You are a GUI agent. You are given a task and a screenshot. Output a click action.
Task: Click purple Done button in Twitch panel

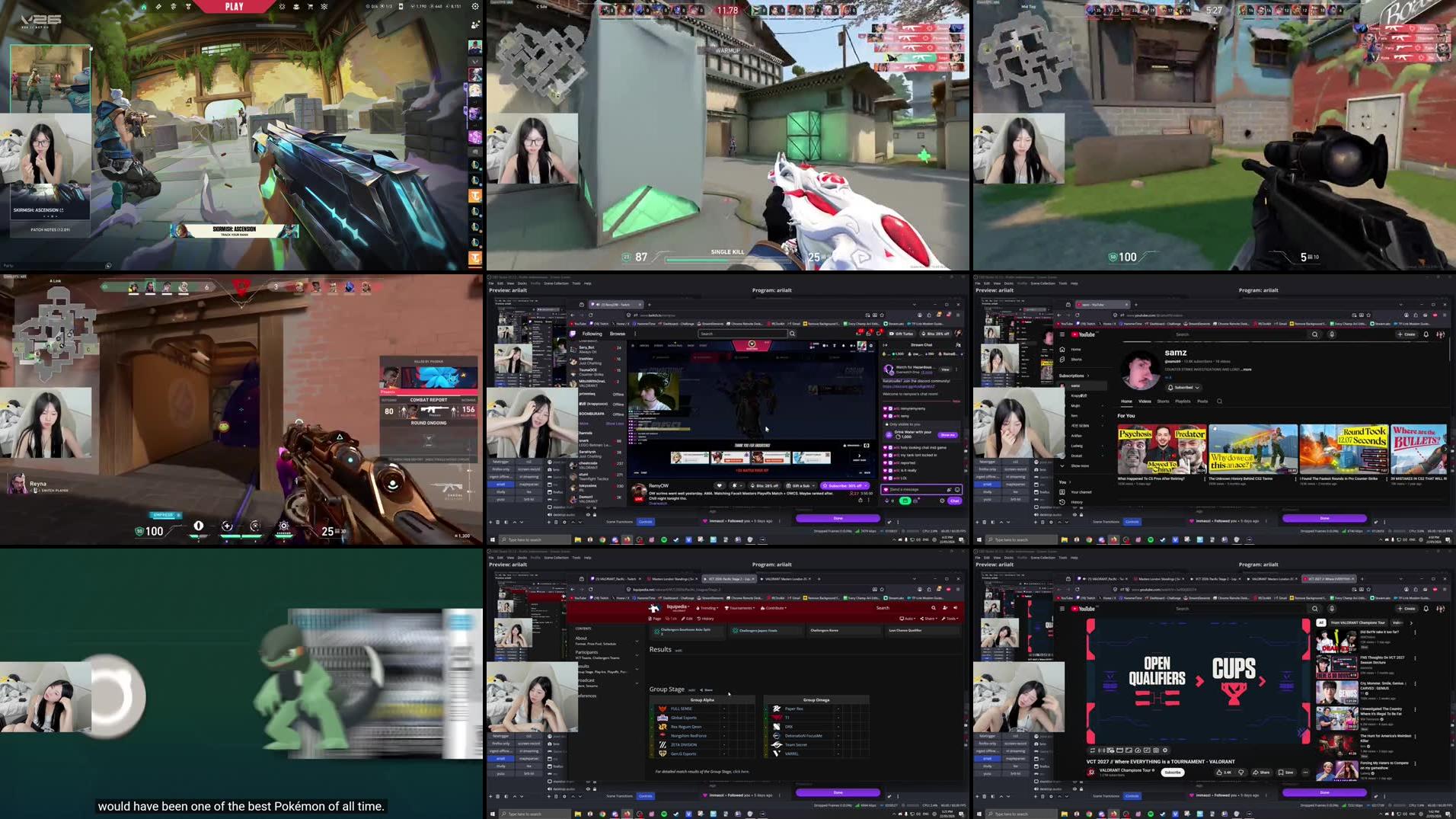[x=838, y=518]
